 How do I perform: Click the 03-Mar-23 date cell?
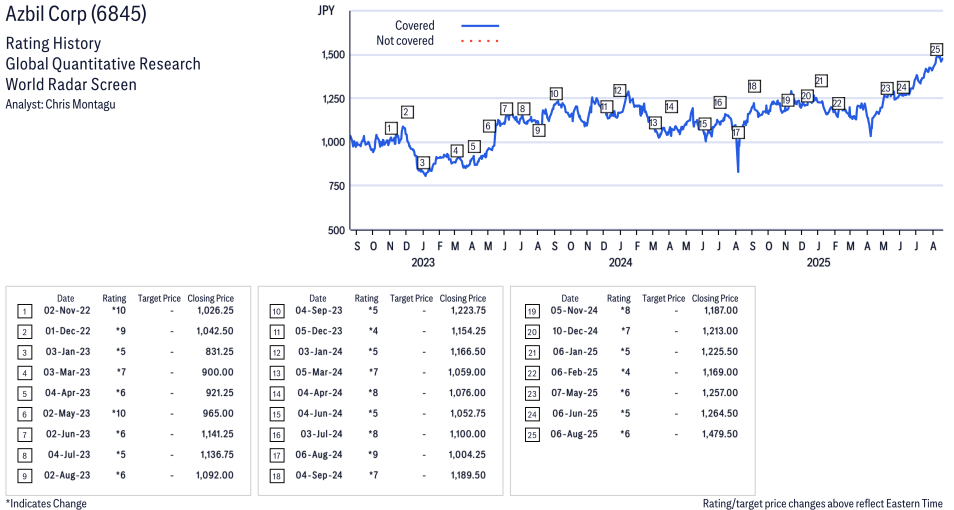pos(67,372)
